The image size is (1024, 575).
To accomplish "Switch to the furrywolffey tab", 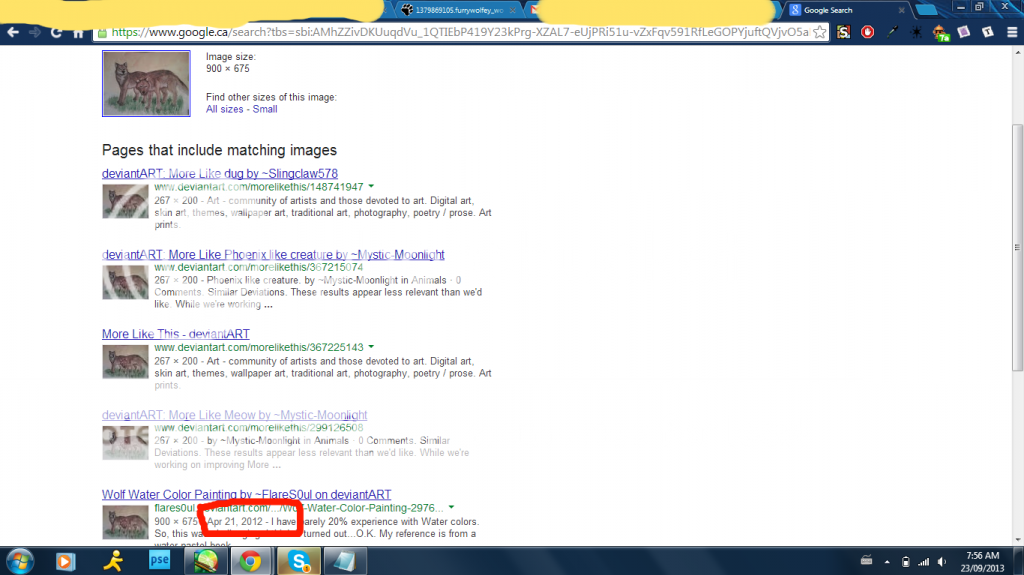I will point(455,10).
